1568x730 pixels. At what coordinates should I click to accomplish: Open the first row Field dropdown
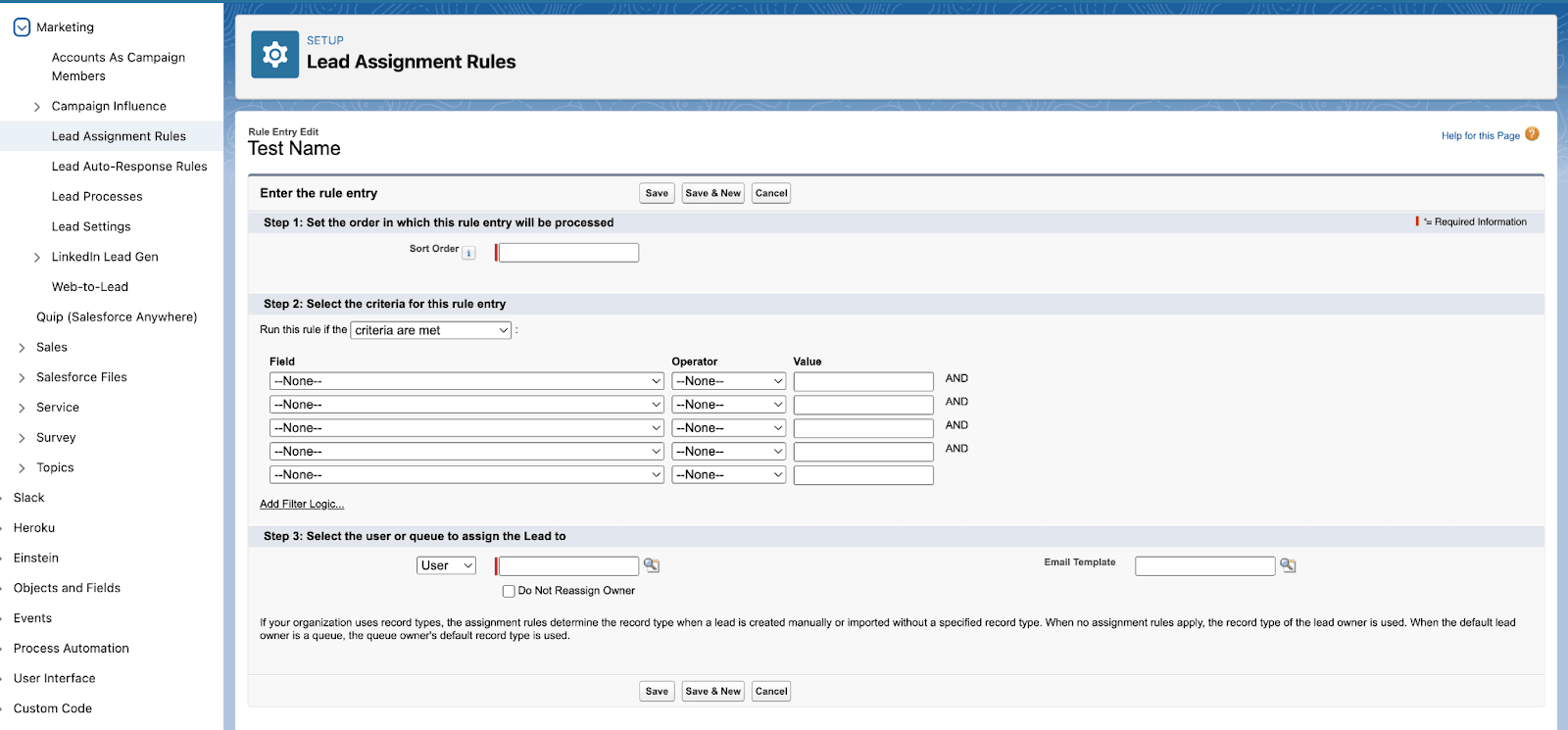coord(467,381)
